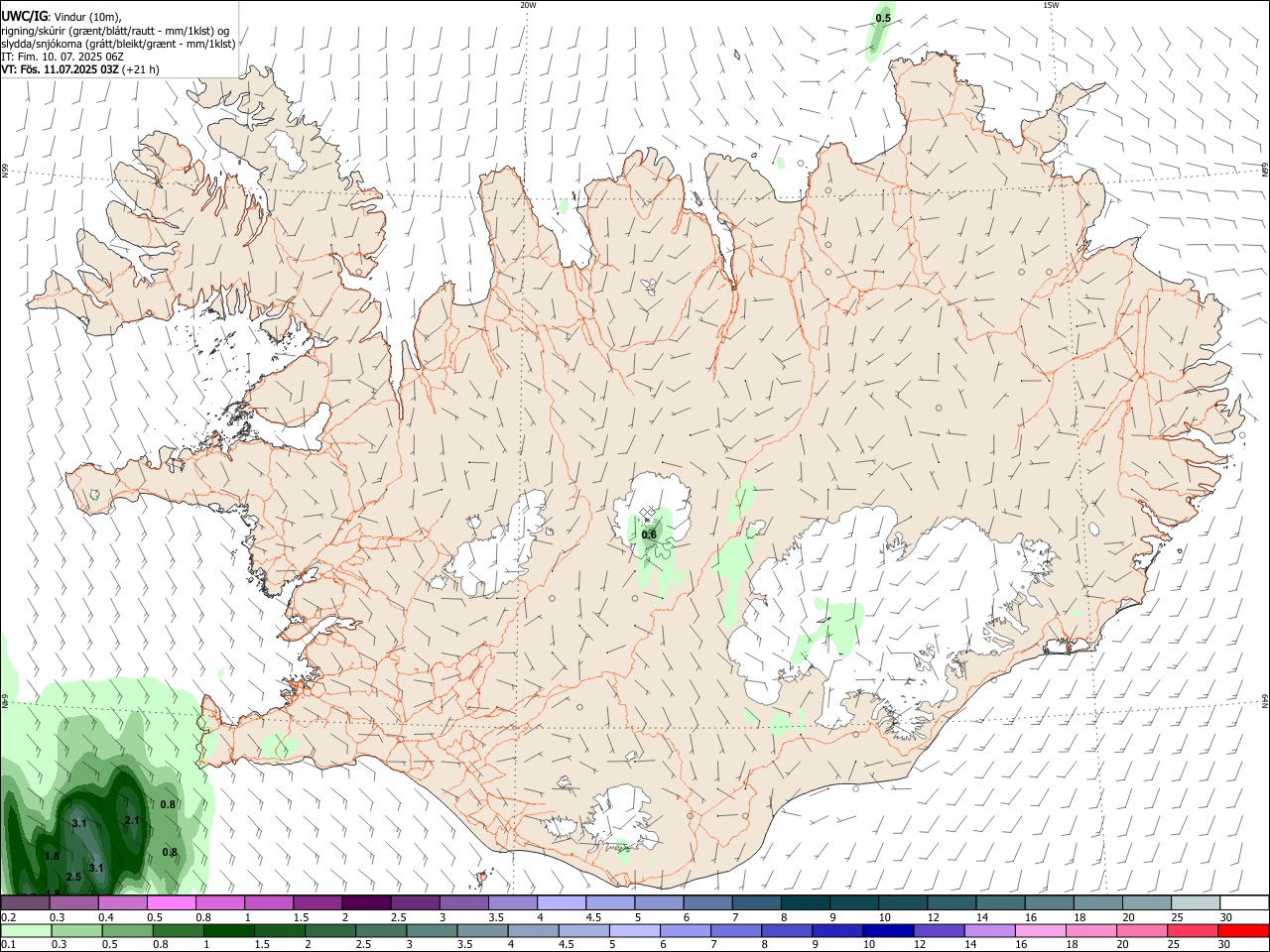Select purple 1.5 swatch in upper legend row
The height and width of the screenshot is (952, 1270).
(x=317, y=902)
